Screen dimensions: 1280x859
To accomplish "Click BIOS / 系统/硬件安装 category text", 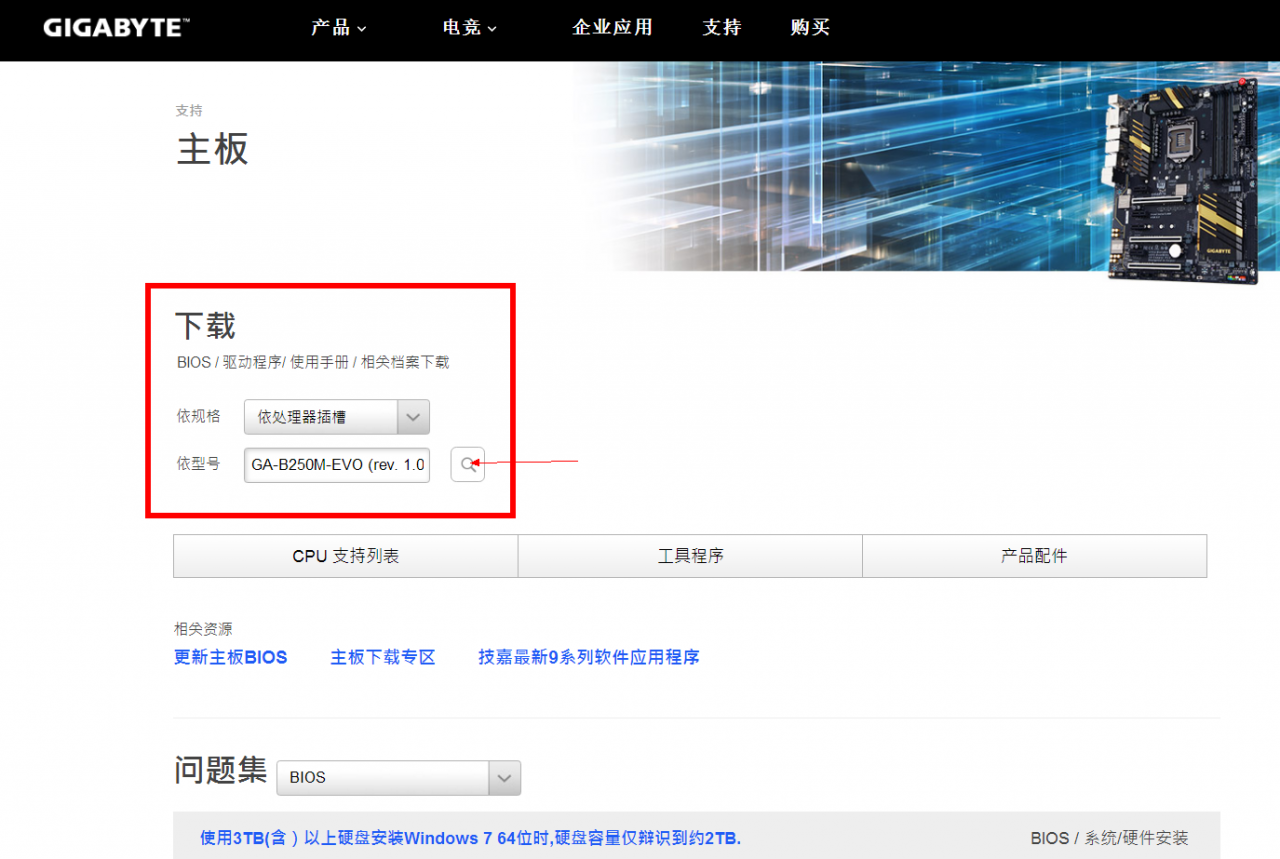I will click(x=1109, y=838).
